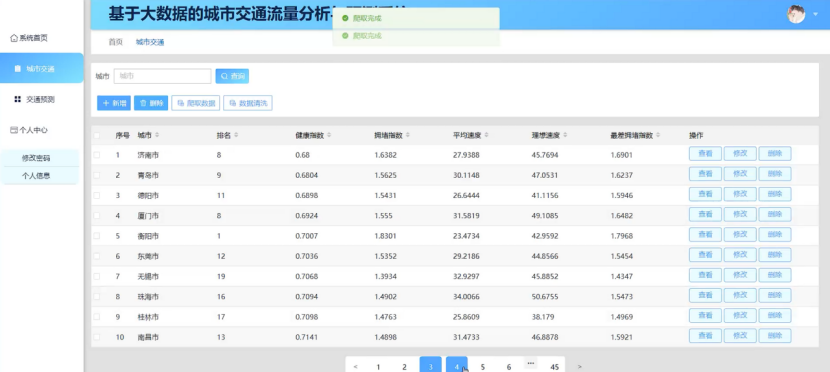The width and height of the screenshot is (830, 372).
Task: Select 城市交通 in the sidebar
Action: click(42, 68)
